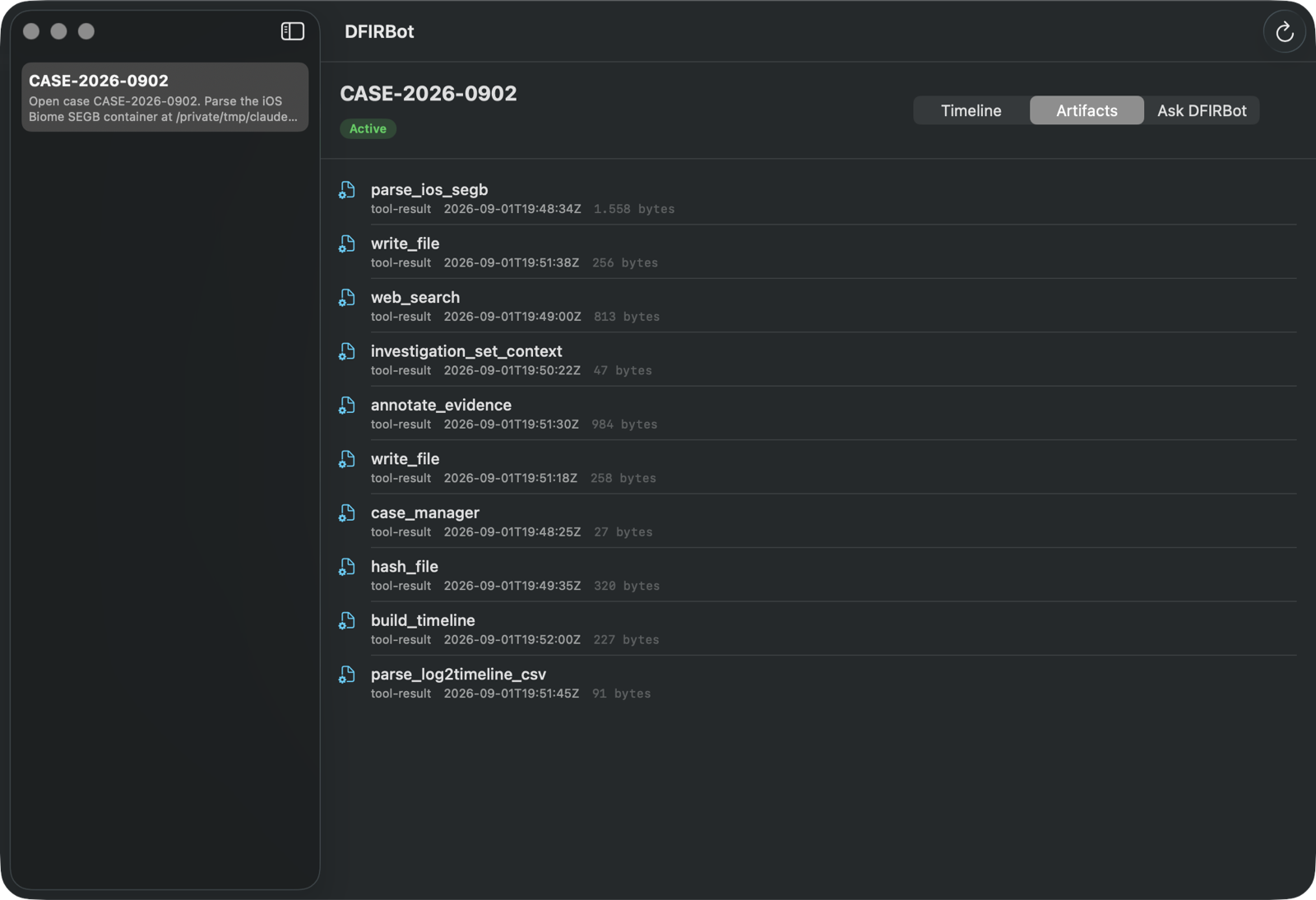The image size is (1316, 900).
Task: Click the 91 bytes size label
Action: pos(621,694)
